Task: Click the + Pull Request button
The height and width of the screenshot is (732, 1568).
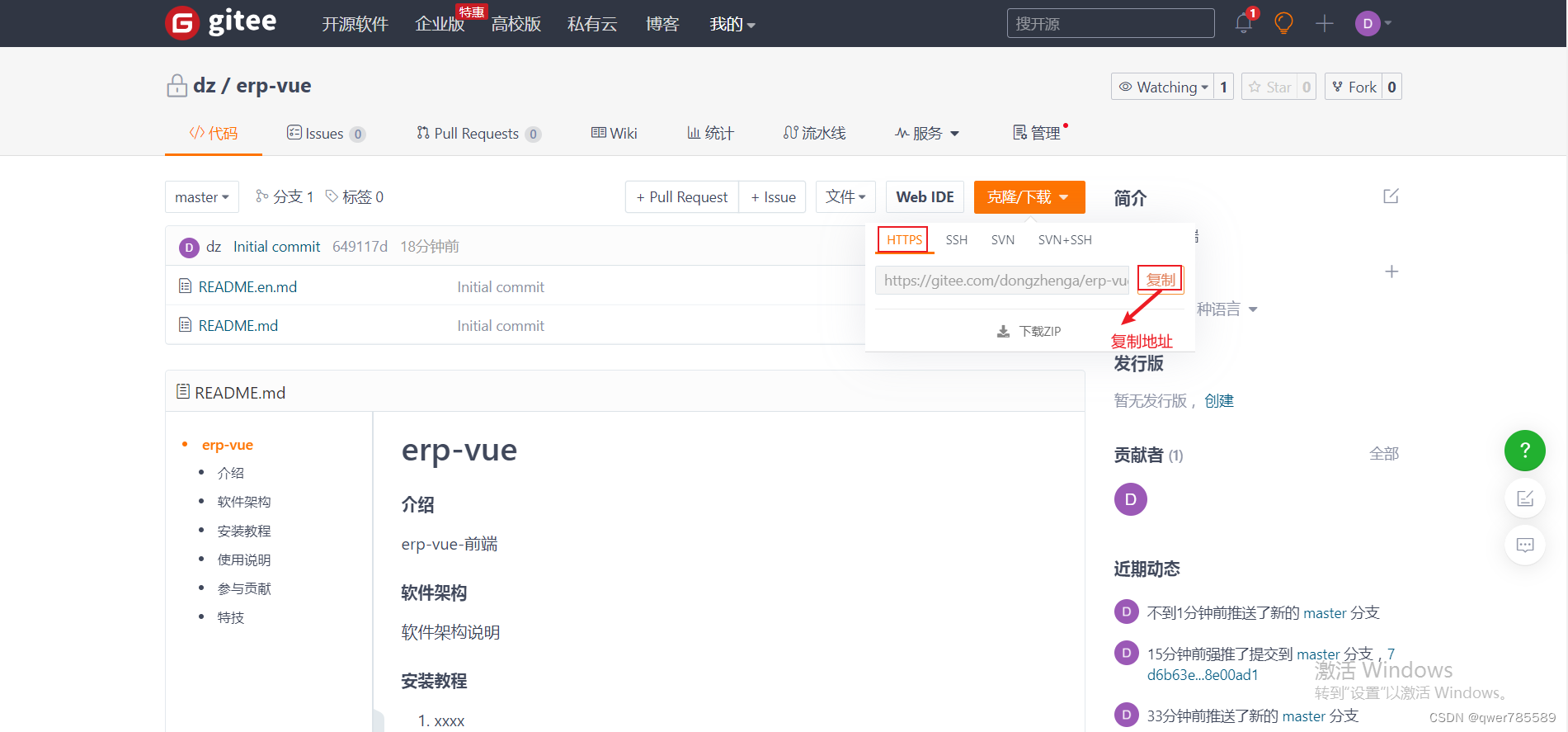Action: click(x=682, y=197)
